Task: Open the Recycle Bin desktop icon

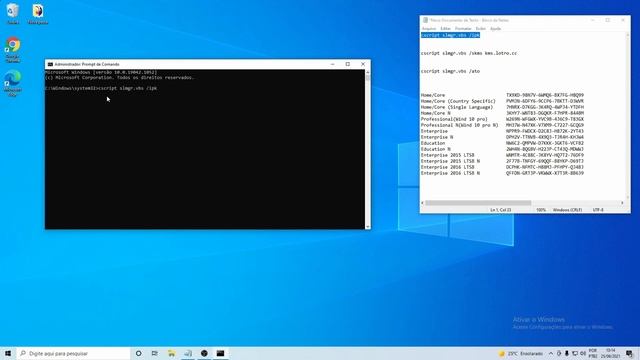Action: (x=13, y=13)
